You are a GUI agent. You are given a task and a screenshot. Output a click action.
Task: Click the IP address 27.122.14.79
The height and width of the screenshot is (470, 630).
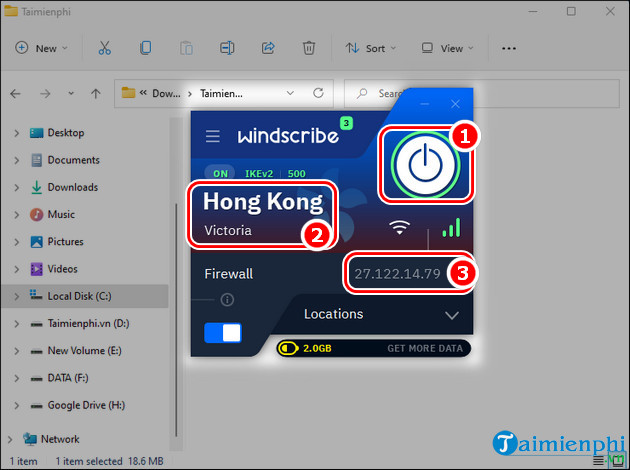coord(397,274)
